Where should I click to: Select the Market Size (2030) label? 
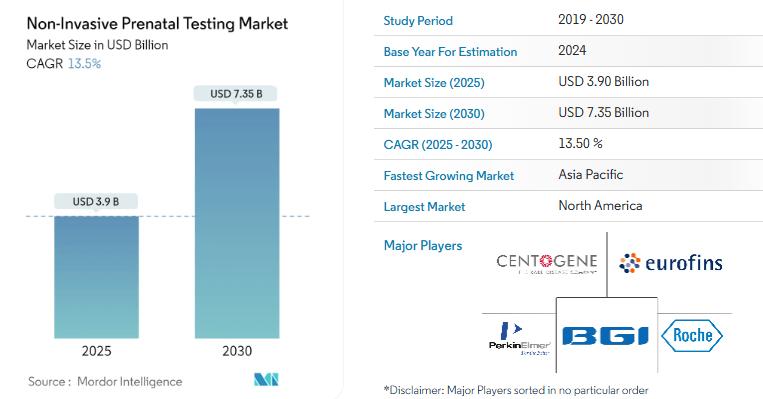434,114
